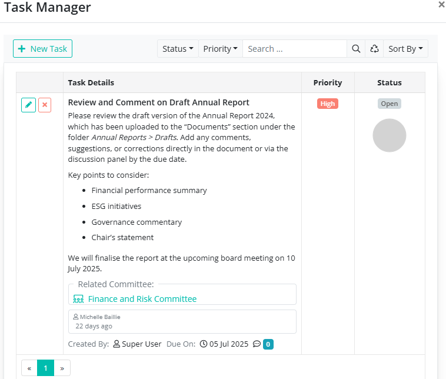Click the committee icon beside Finance and Risk
Image resolution: width=446 pixels, height=379 pixels.
pyautogui.click(x=78, y=299)
